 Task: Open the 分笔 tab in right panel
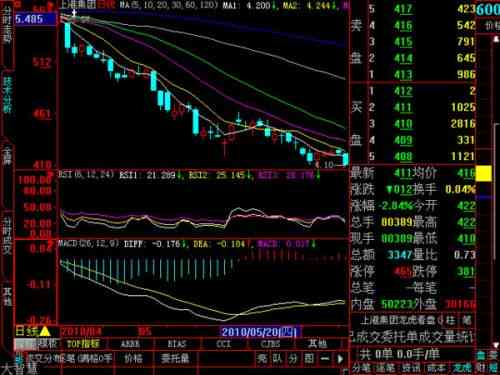(361, 368)
